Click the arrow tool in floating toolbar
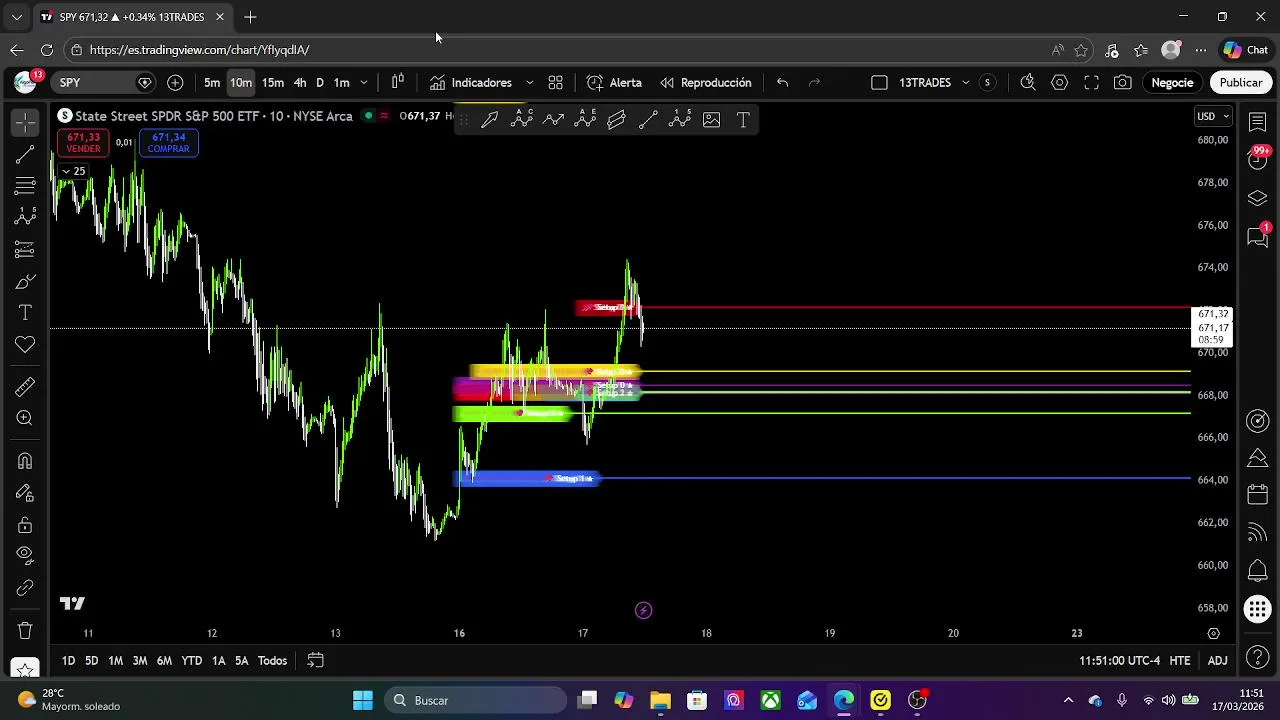This screenshot has height=720, width=1280. (x=490, y=120)
